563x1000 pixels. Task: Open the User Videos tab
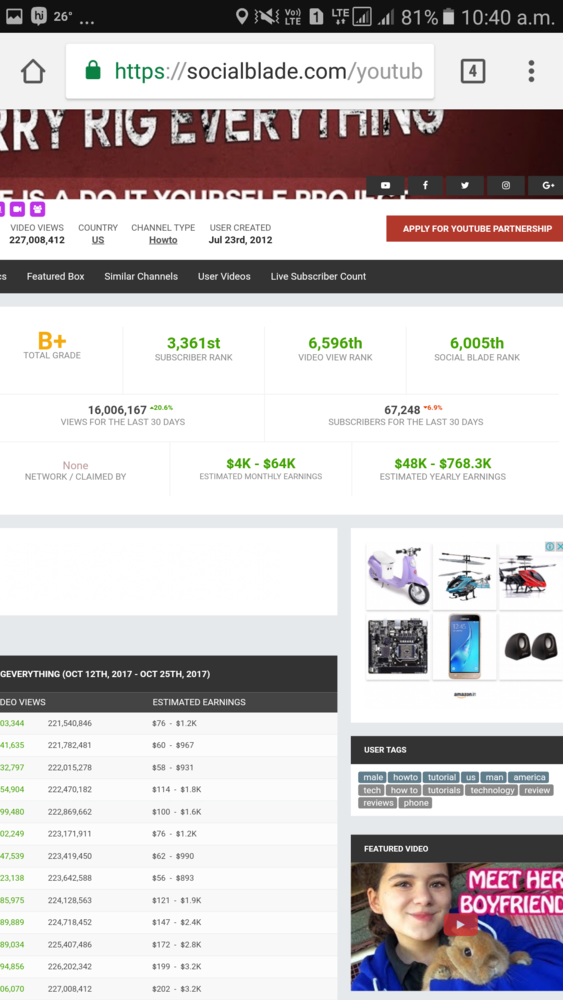tap(224, 276)
